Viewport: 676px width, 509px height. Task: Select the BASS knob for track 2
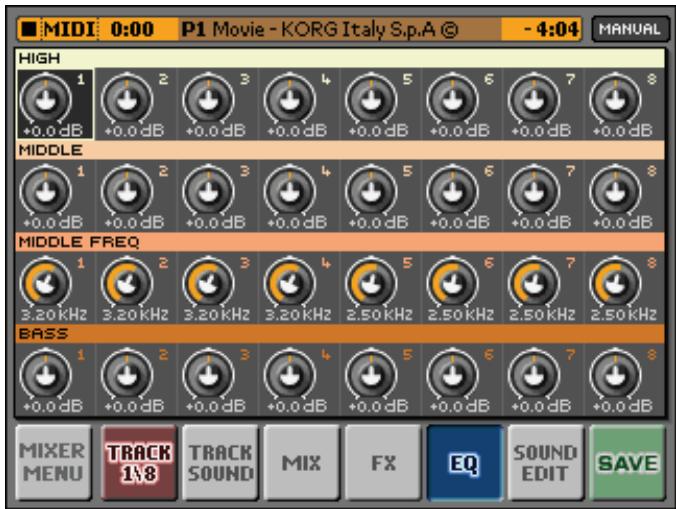[x=127, y=375]
